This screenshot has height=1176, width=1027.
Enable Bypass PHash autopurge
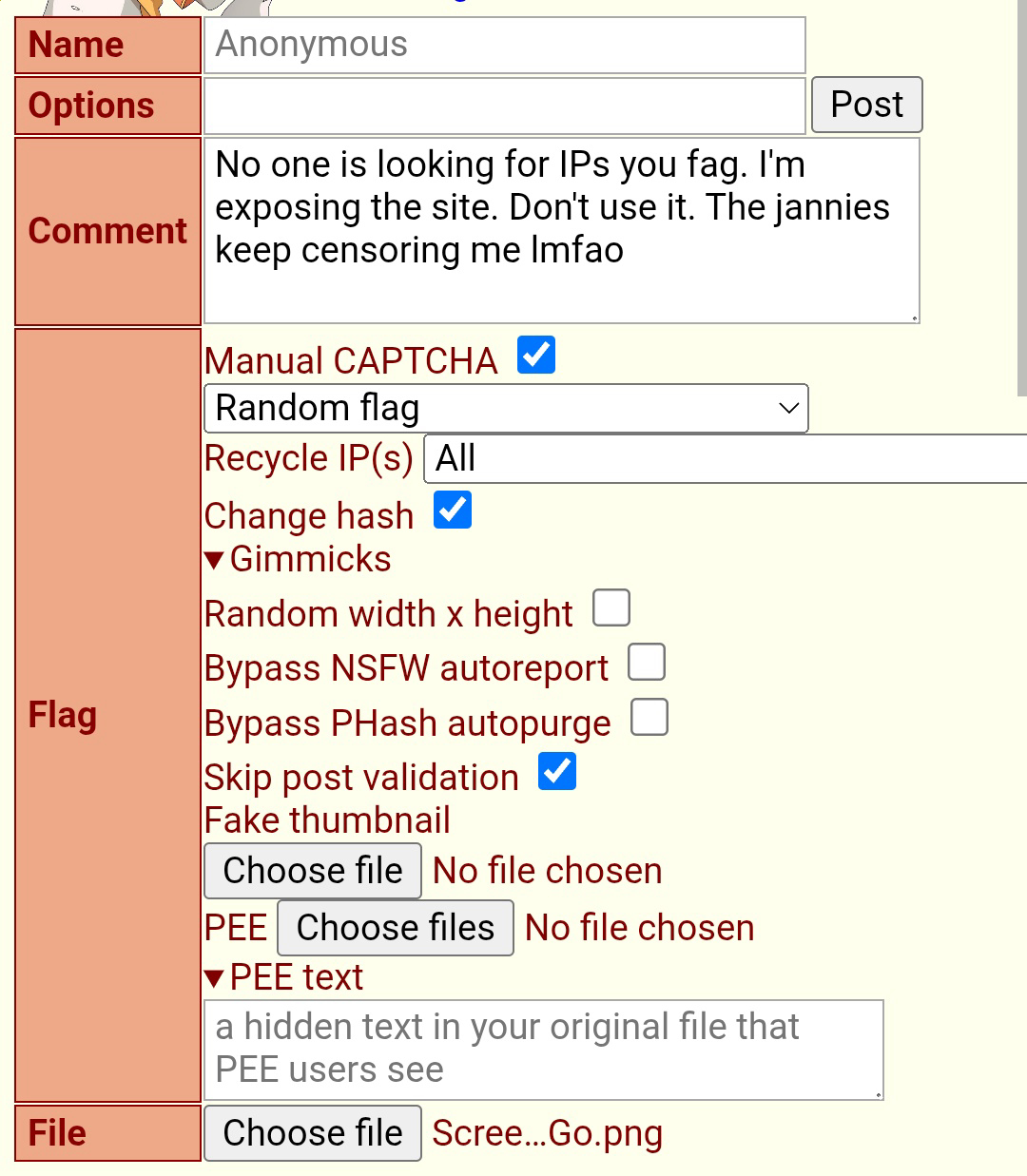pyautogui.click(x=649, y=718)
